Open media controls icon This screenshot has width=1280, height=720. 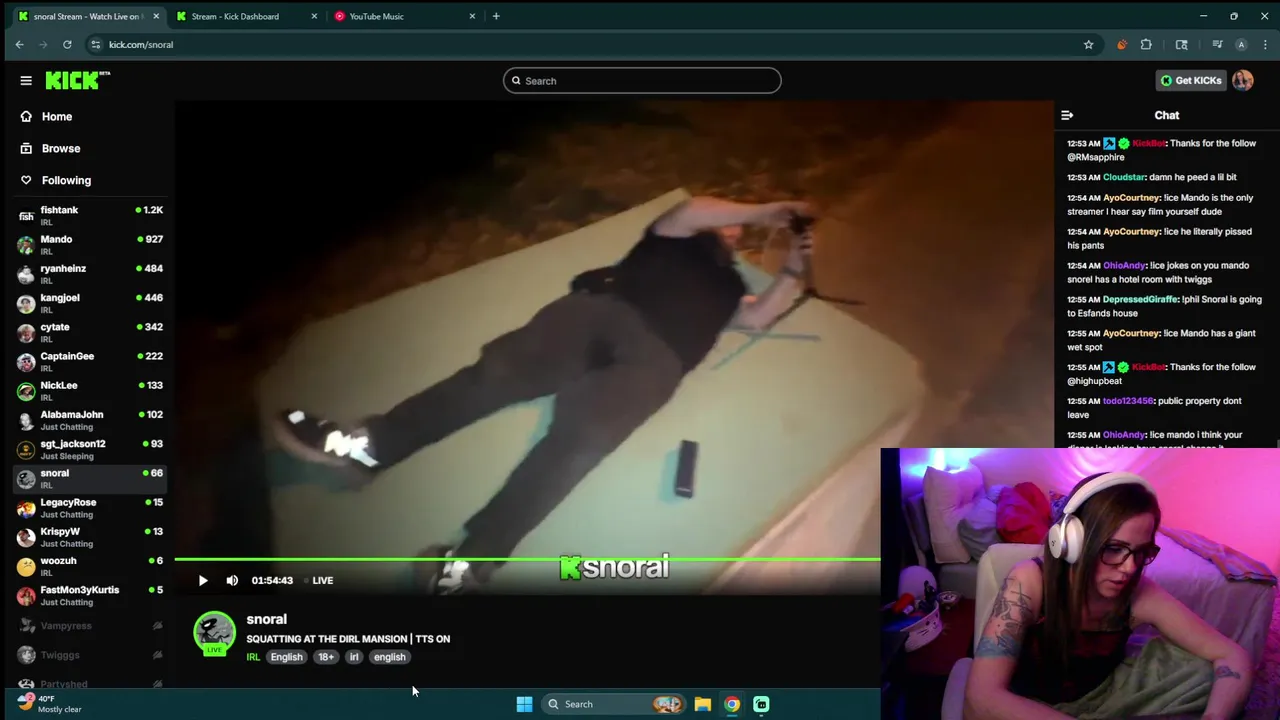(1217, 44)
